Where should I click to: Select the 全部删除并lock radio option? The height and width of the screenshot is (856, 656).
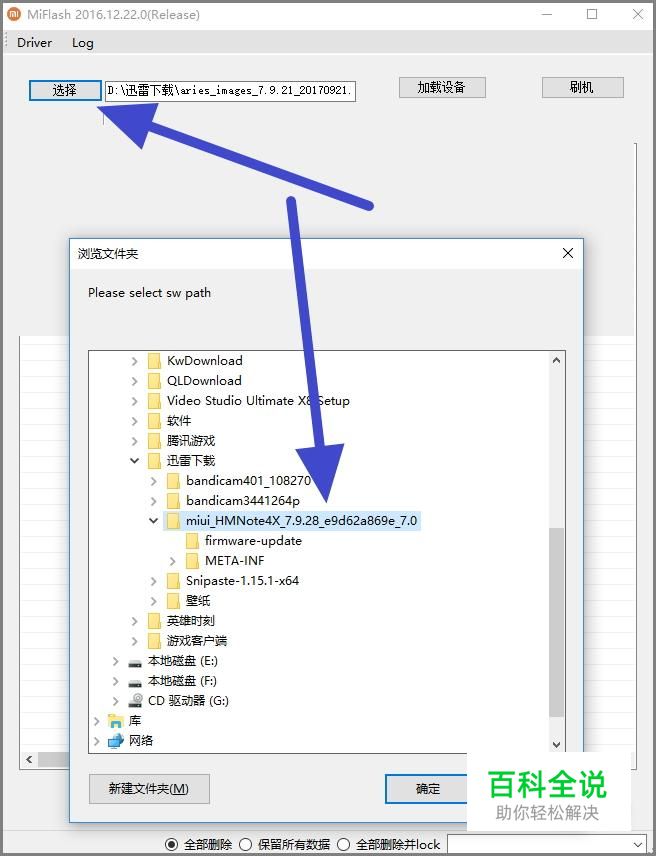(343, 845)
